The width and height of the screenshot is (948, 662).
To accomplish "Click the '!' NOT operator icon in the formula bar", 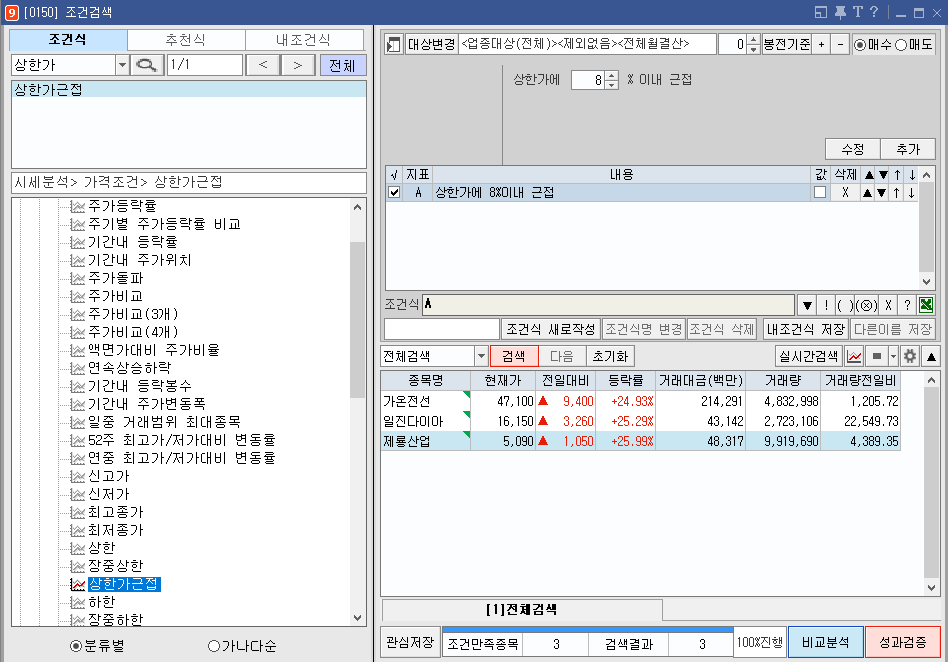I will [x=826, y=305].
